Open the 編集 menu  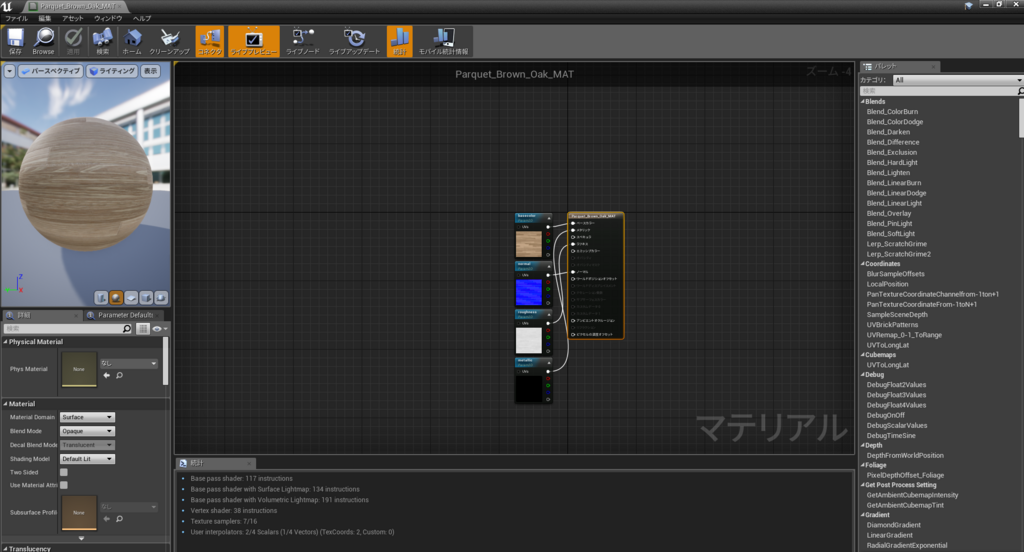tap(44, 18)
